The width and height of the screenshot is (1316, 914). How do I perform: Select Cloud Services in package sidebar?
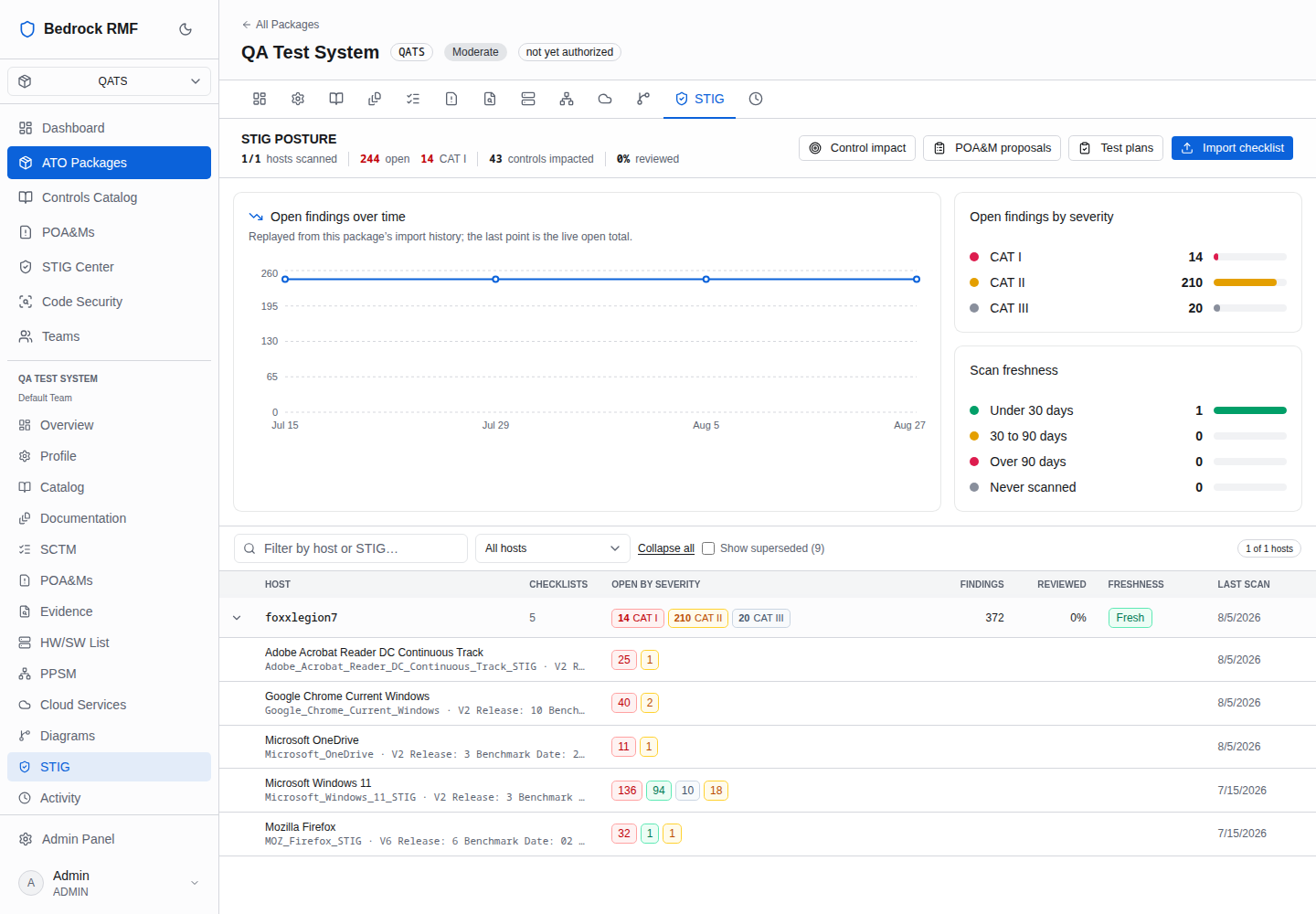[x=110, y=705]
